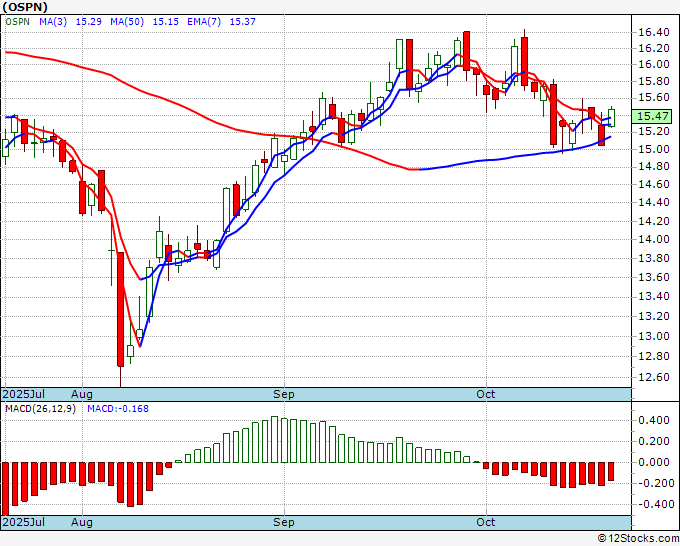Click the 16.40 price axis label
This screenshot has height=546, width=680.
654,32
